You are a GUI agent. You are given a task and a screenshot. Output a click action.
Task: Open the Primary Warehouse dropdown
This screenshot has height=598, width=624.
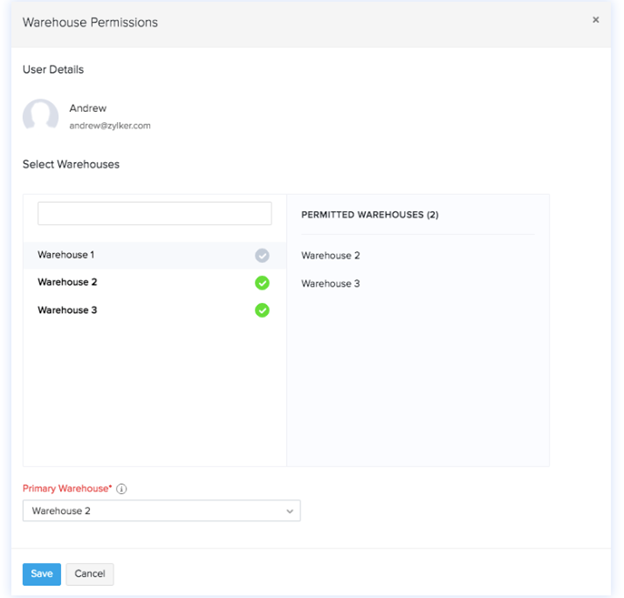(160, 511)
